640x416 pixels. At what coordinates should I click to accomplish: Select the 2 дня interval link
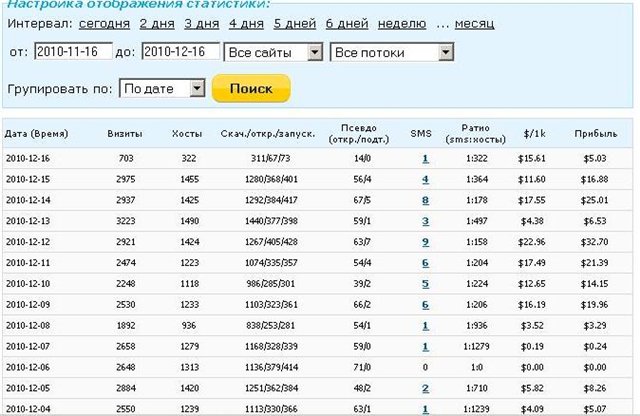(x=156, y=23)
